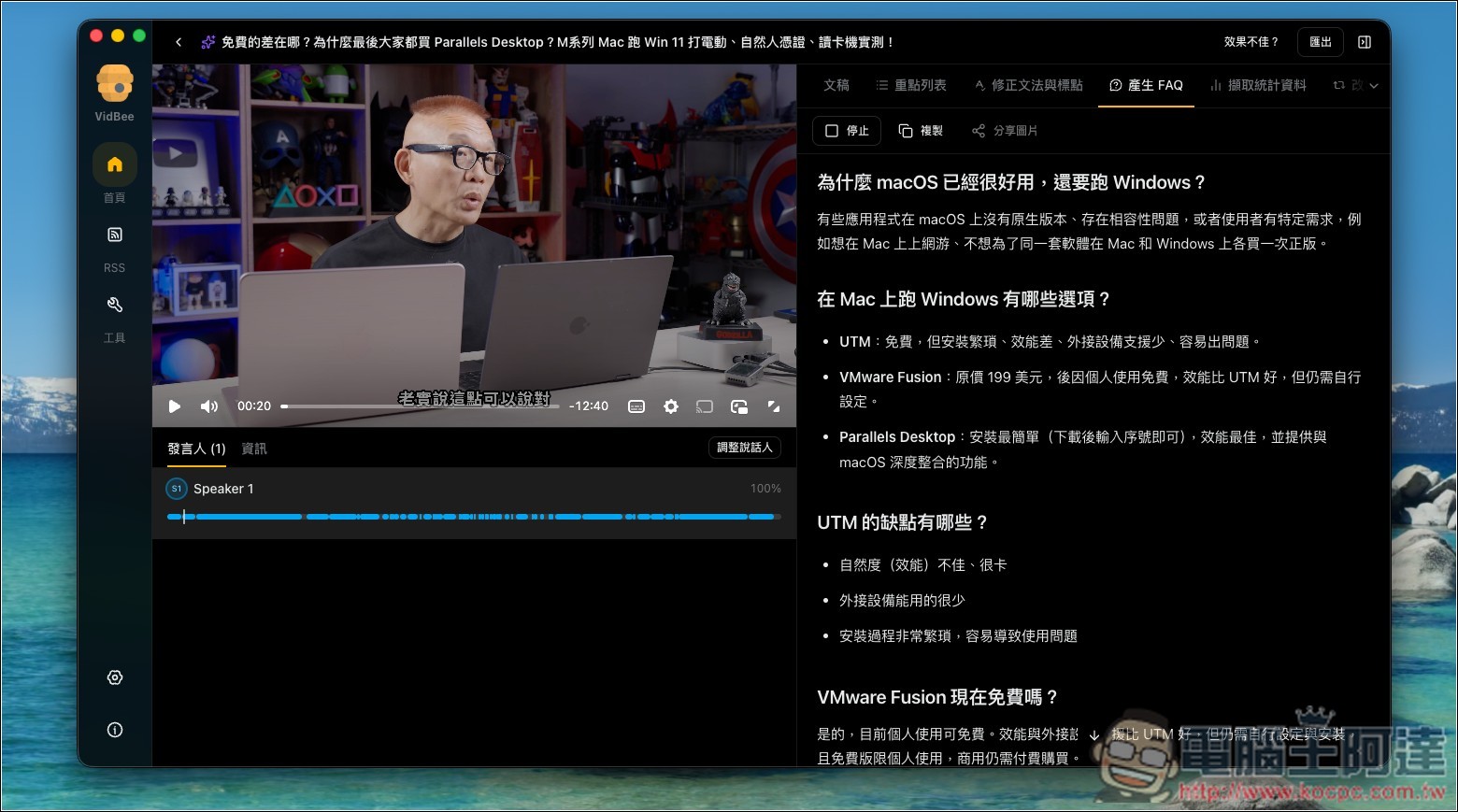
Task: Click the 匯出 export button
Action: [x=1321, y=42]
